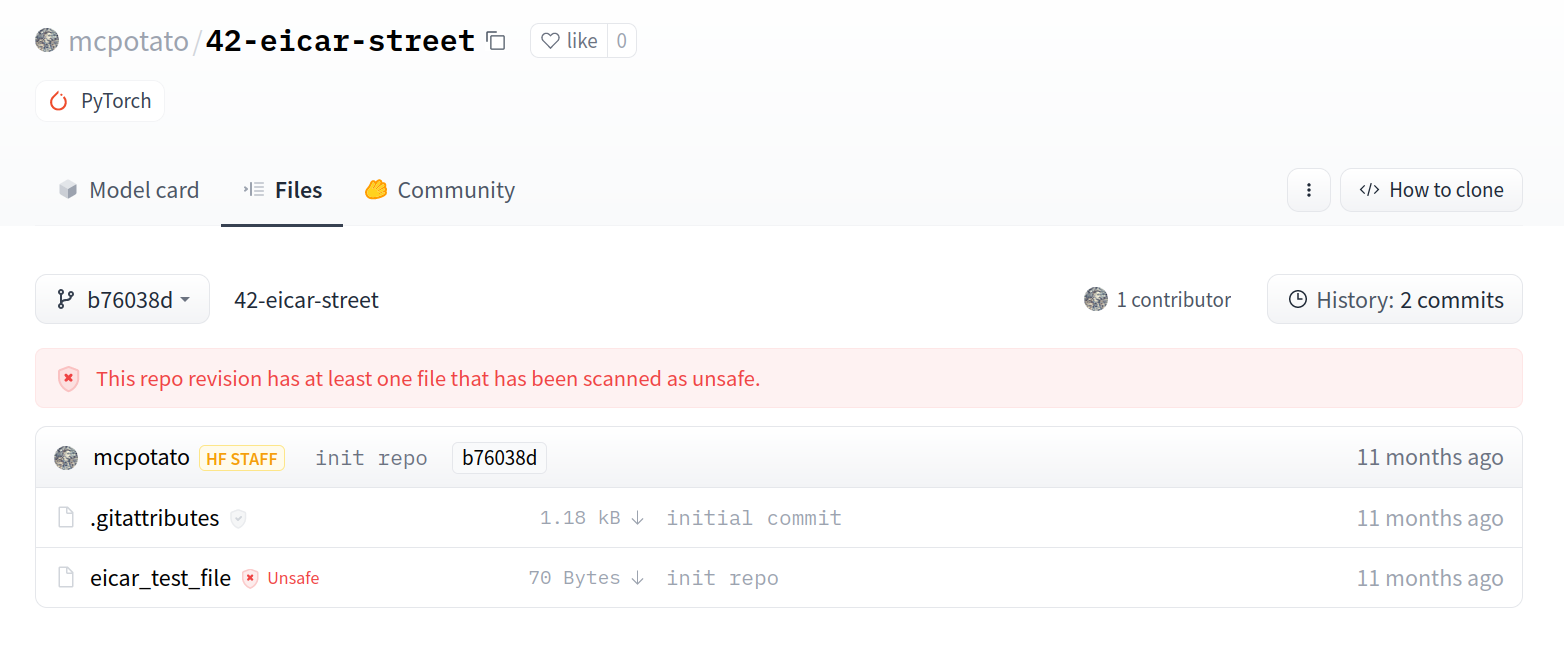Screen dimensions: 1564x645
Task: Select the Files tab
Action: (283, 190)
